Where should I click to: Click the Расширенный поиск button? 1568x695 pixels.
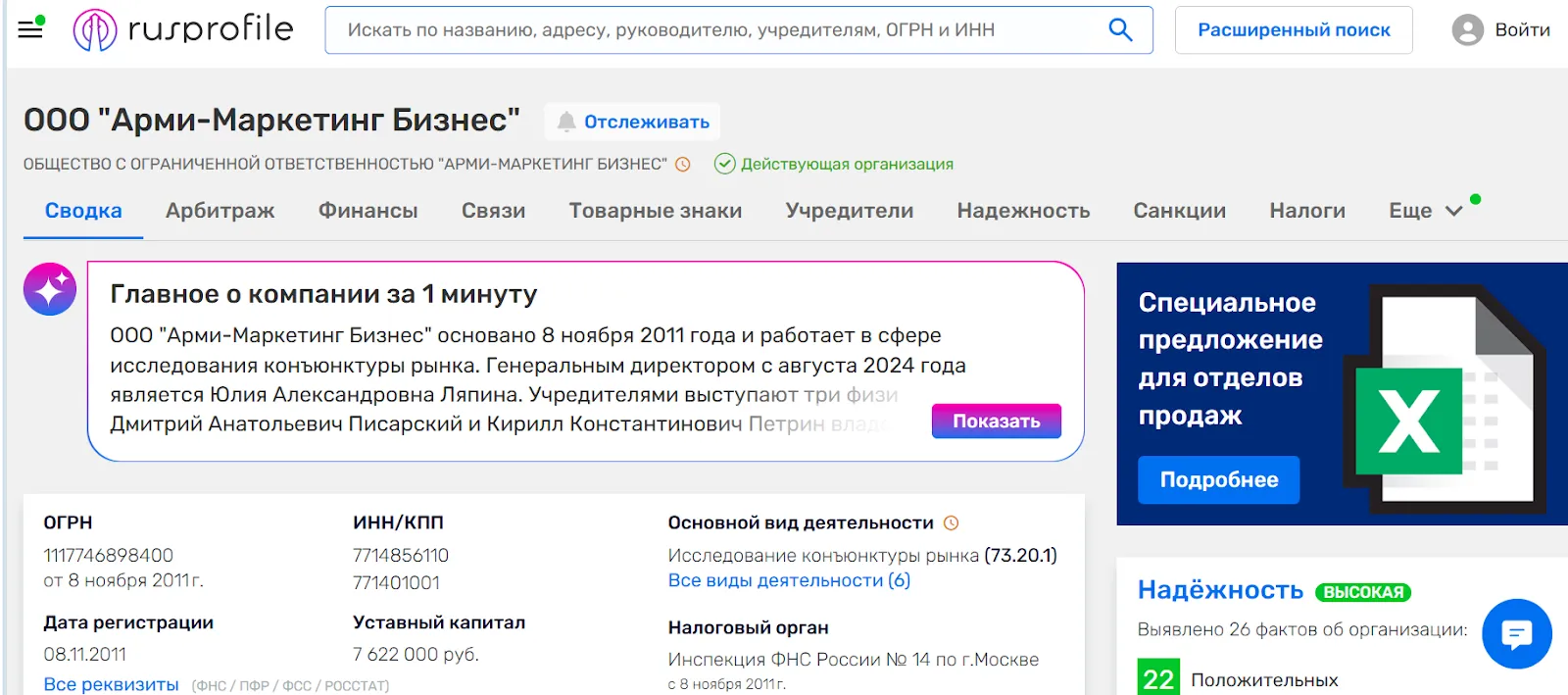[x=1294, y=30]
